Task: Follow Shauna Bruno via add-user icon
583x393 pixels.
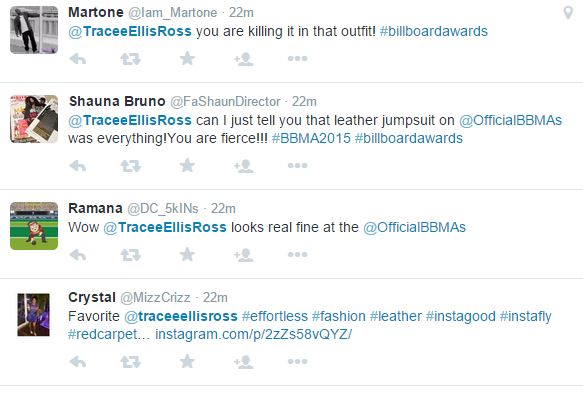Action: point(244,166)
